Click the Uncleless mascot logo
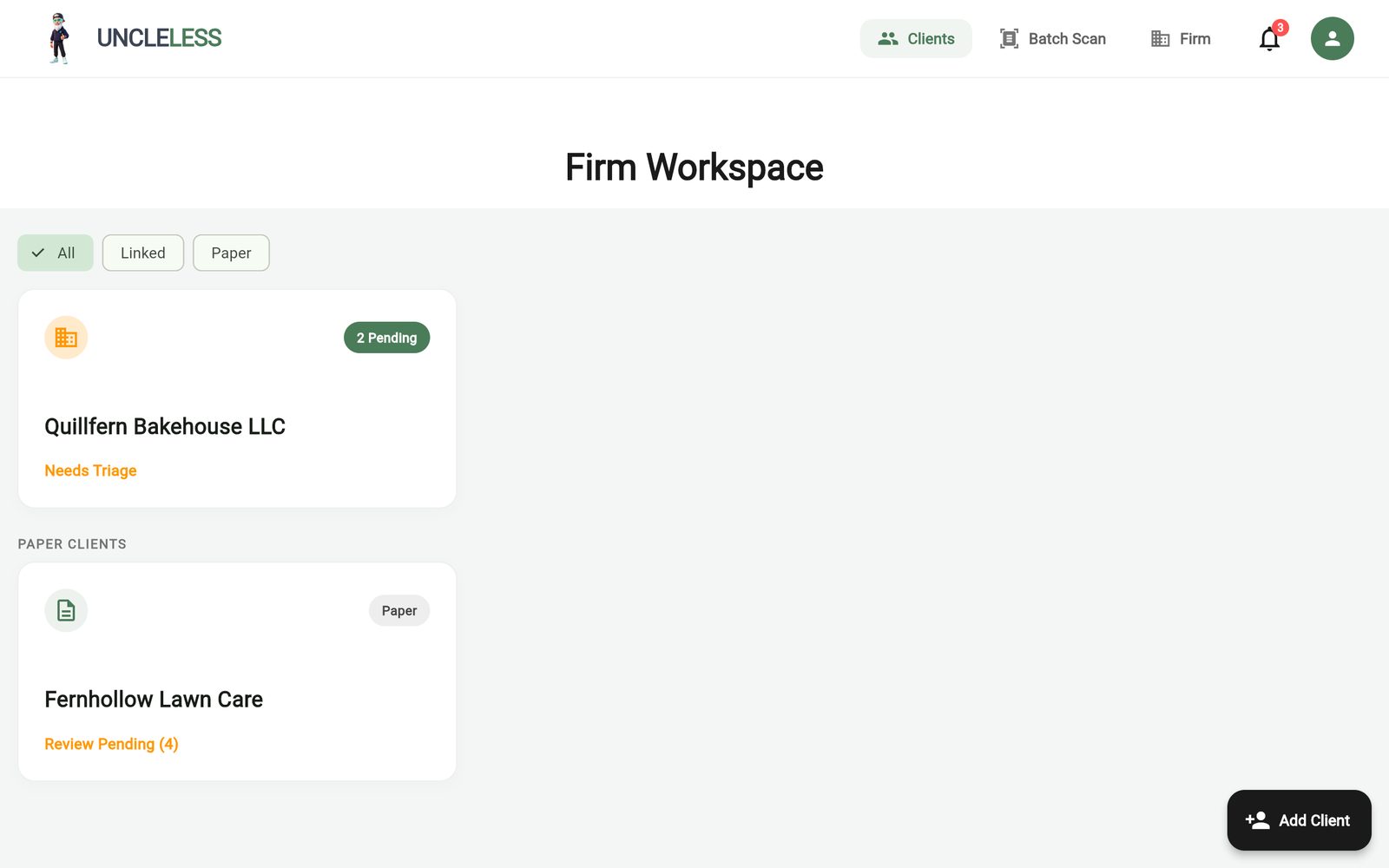 tap(58, 38)
